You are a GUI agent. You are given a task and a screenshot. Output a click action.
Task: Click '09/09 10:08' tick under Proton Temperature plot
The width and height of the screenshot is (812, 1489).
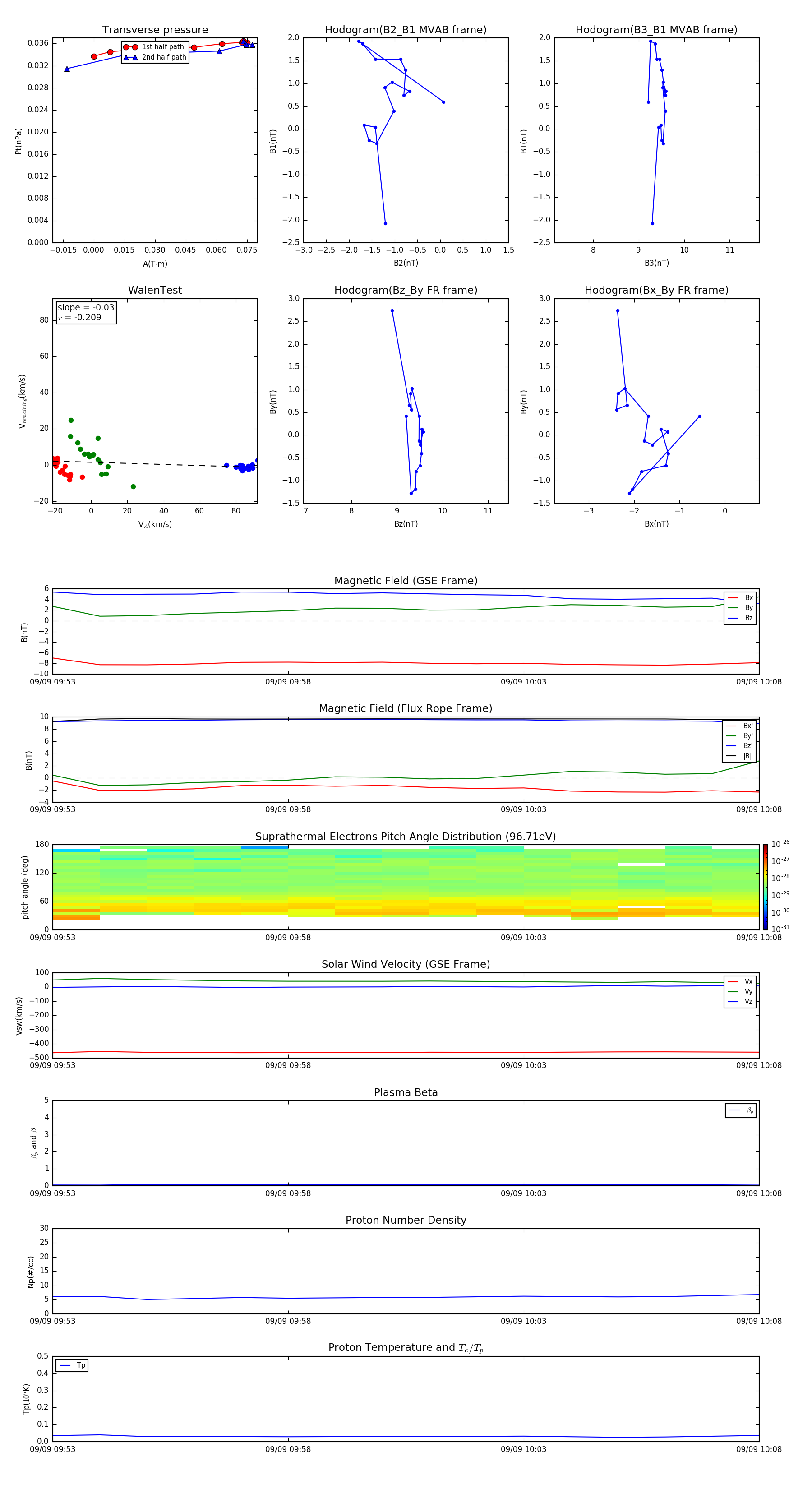758,1449
